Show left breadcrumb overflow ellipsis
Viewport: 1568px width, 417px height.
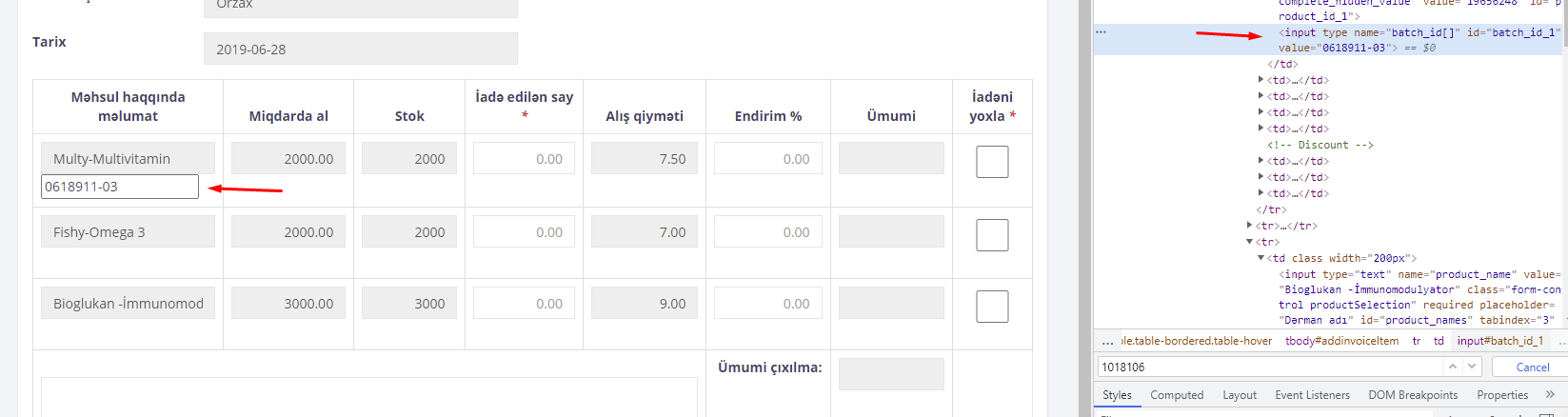coord(1107,341)
